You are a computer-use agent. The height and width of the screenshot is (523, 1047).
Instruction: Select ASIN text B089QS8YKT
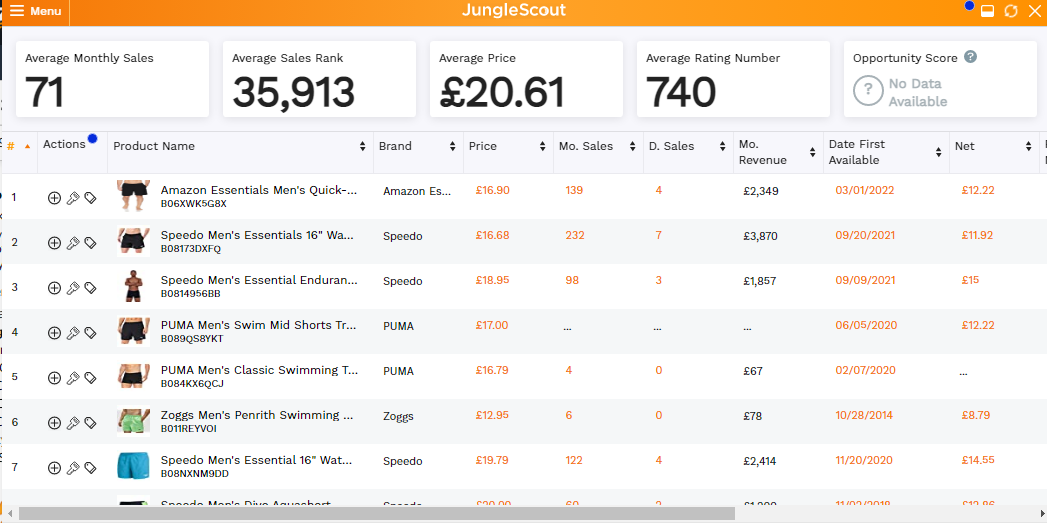[192, 339]
